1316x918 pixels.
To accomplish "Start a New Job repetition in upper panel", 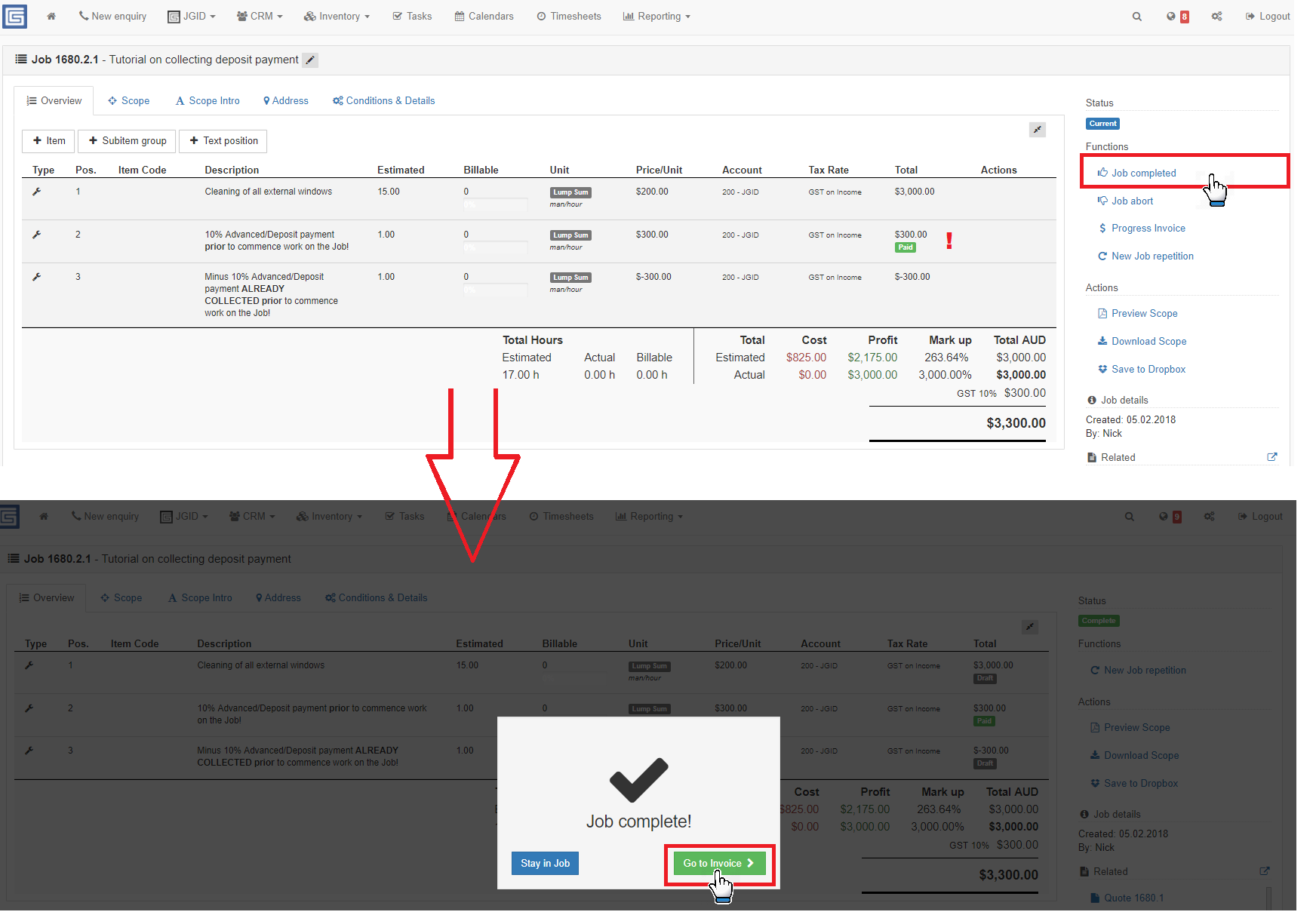I will click(x=1145, y=256).
